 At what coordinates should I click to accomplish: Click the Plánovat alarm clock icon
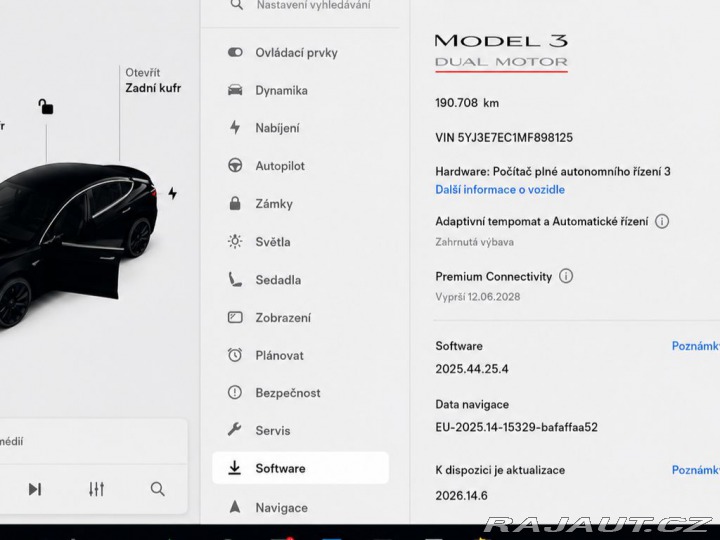235,354
